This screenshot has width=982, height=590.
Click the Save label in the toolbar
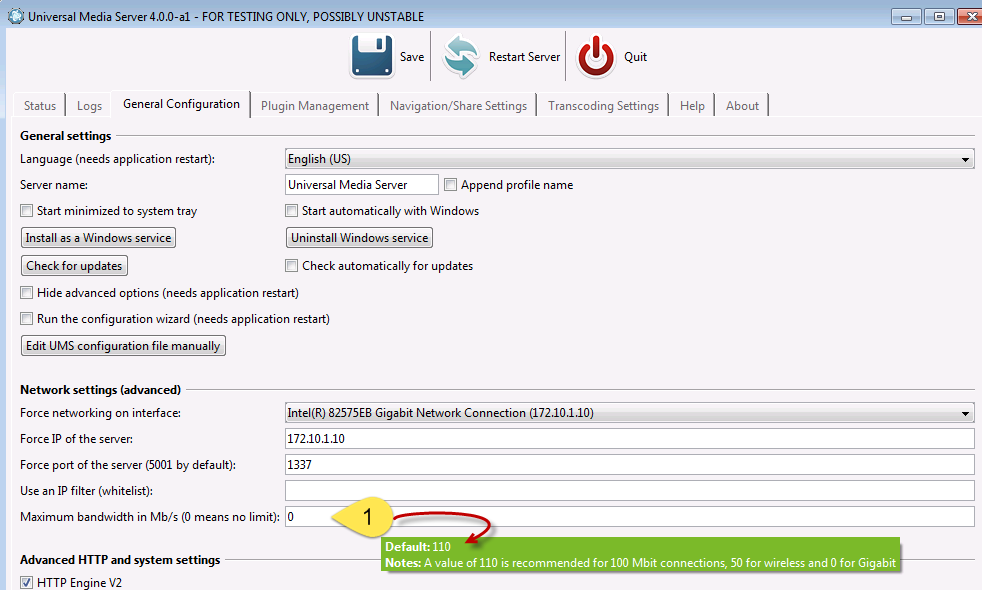(x=412, y=56)
